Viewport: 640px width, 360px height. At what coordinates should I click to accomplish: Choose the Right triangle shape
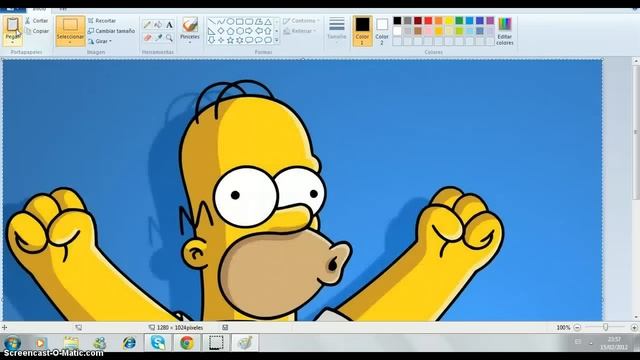tap(211, 31)
